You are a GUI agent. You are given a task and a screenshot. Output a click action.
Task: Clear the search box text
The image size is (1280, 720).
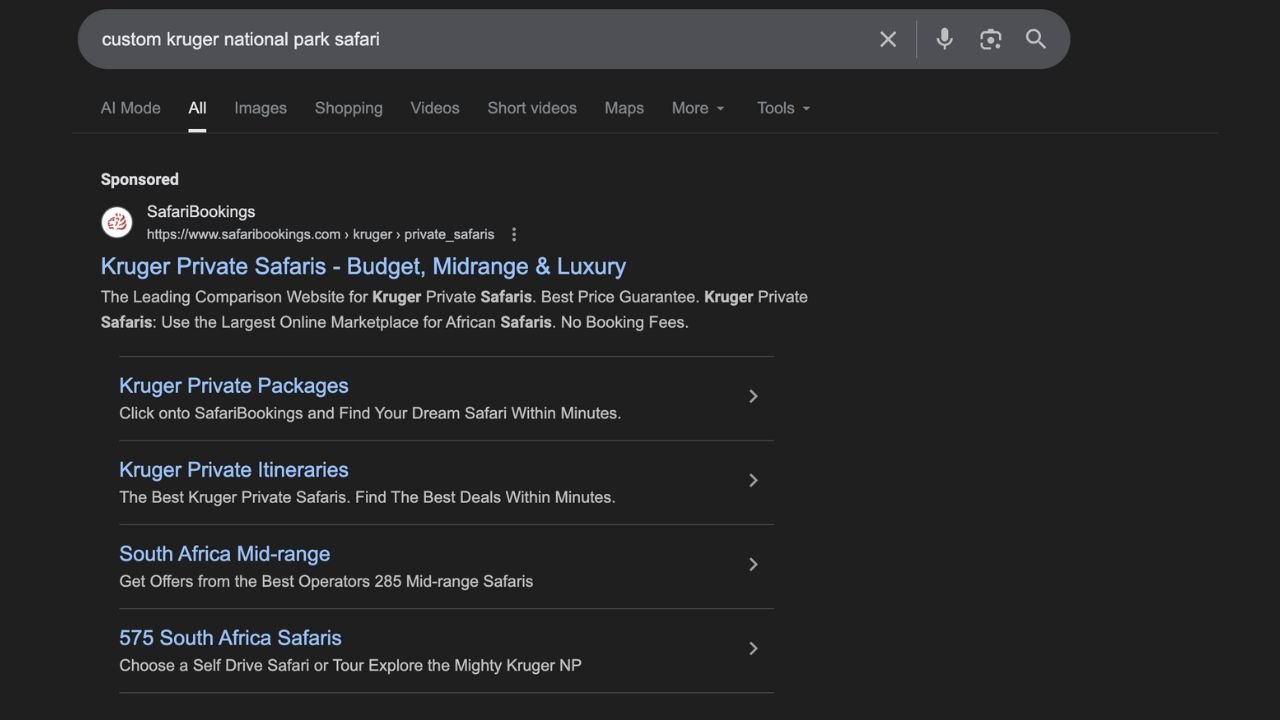[x=887, y=39]
